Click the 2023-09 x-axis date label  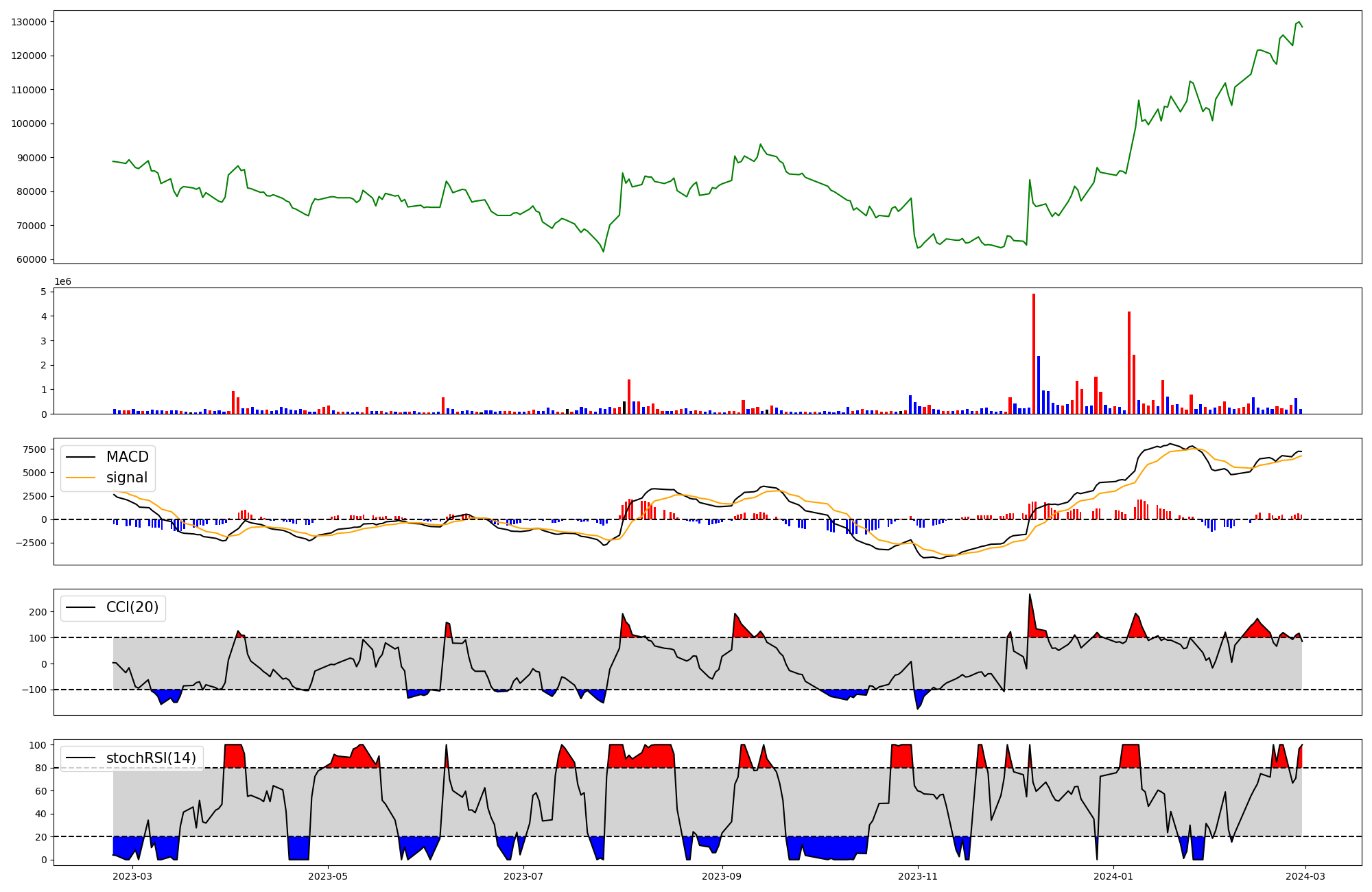tap(722, 876)
